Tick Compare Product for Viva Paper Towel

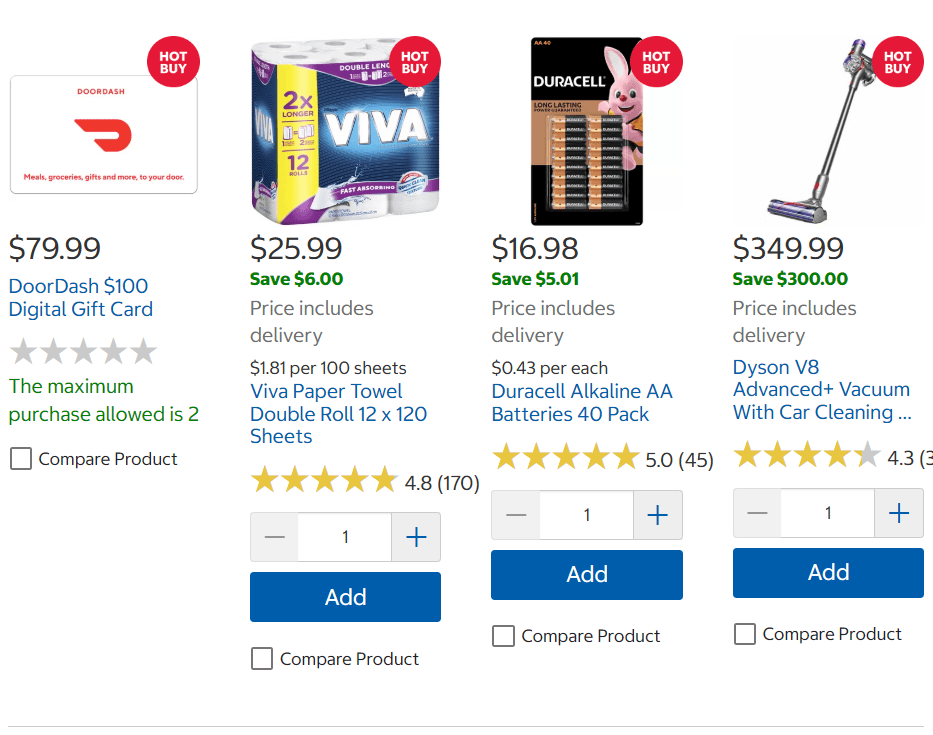(262, 659)
